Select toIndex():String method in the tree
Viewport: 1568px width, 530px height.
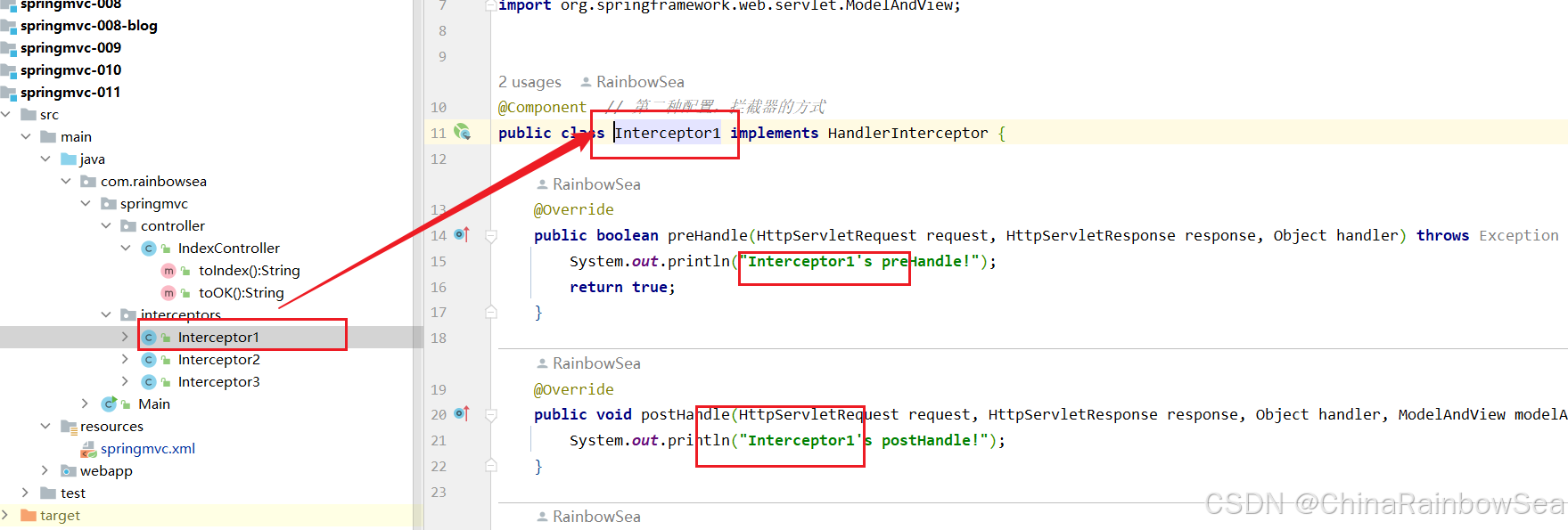coord(249,271)
